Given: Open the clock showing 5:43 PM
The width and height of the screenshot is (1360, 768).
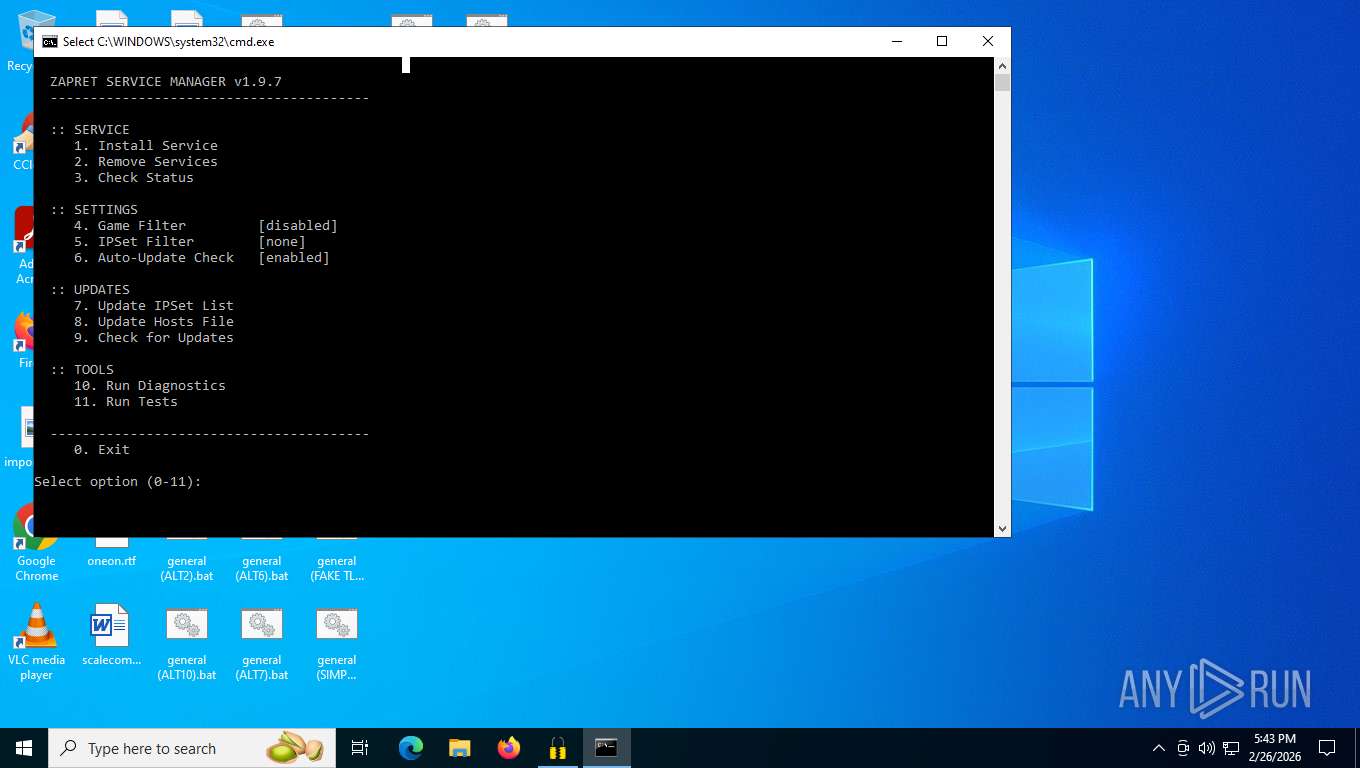Looking at the screenshot, I should pyautogui.click(x=1273, y=748).
